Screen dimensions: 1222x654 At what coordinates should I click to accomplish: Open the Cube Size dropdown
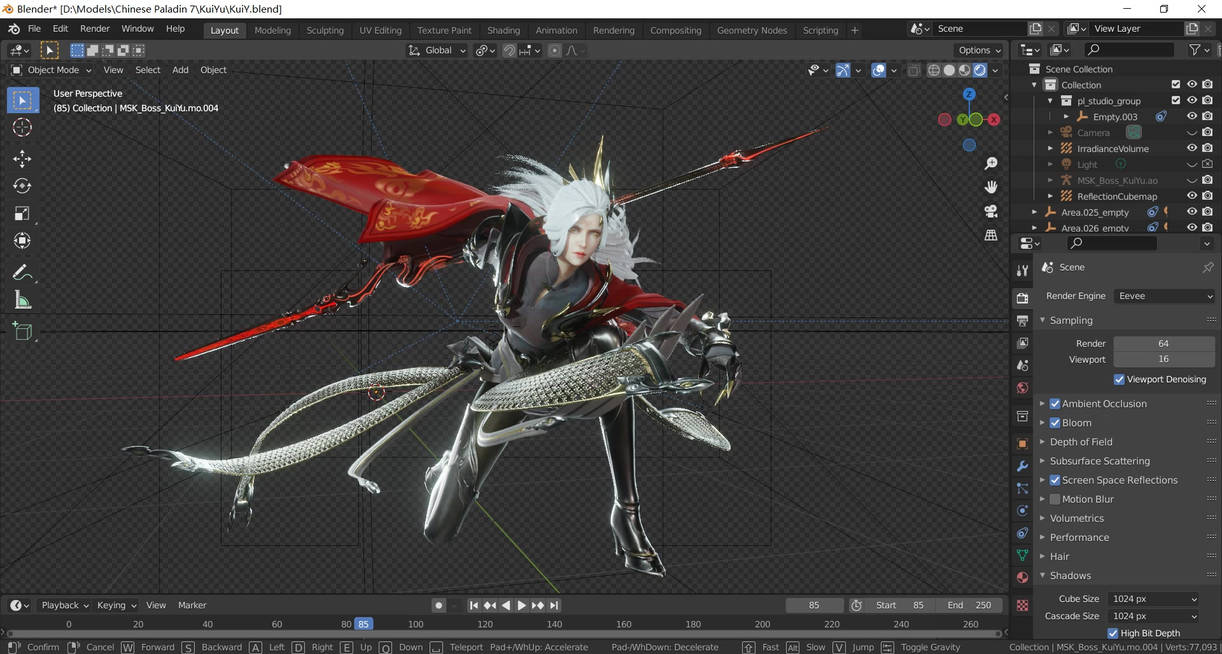(x=1154, y=599)
